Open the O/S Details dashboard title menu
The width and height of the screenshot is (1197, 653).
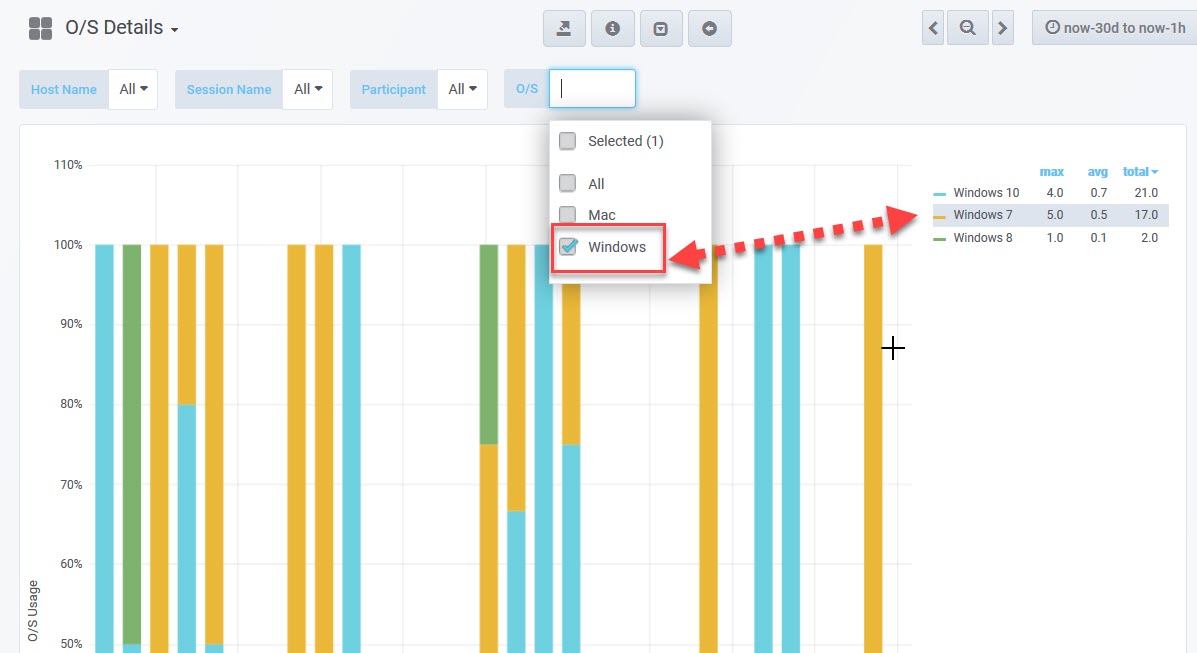121,28
